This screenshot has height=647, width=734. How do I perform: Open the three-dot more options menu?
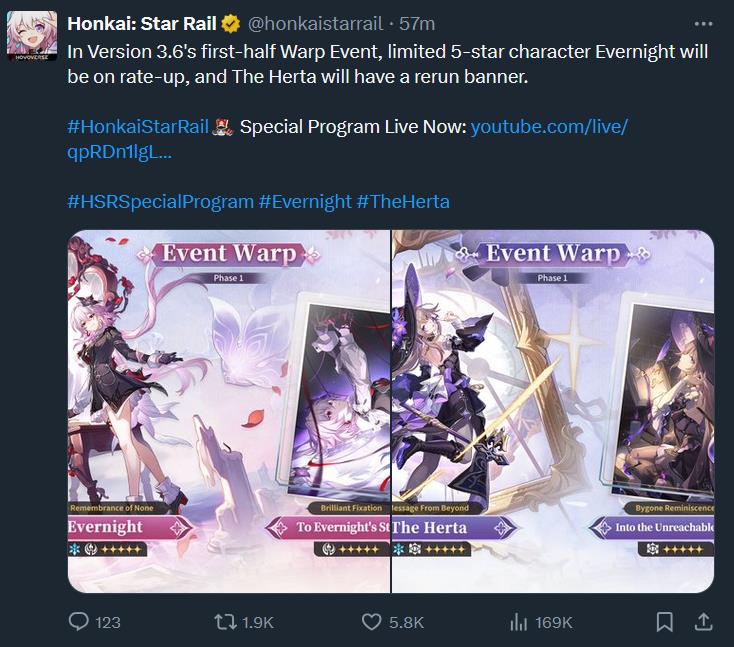(x=703, y=24)
